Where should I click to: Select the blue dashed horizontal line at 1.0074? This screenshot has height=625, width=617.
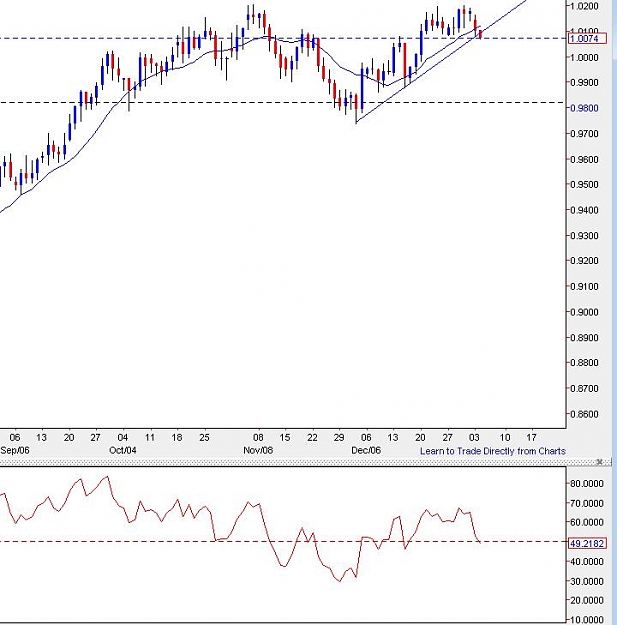pos(283,38)
